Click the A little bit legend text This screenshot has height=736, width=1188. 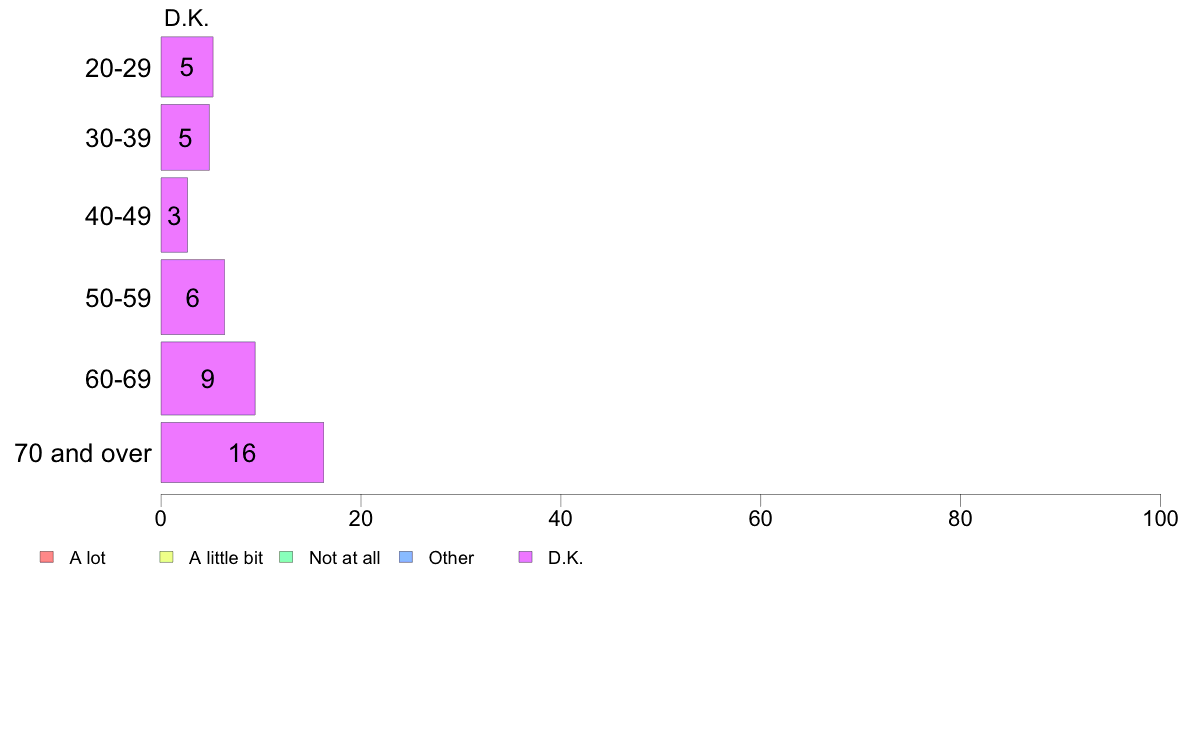226,558
